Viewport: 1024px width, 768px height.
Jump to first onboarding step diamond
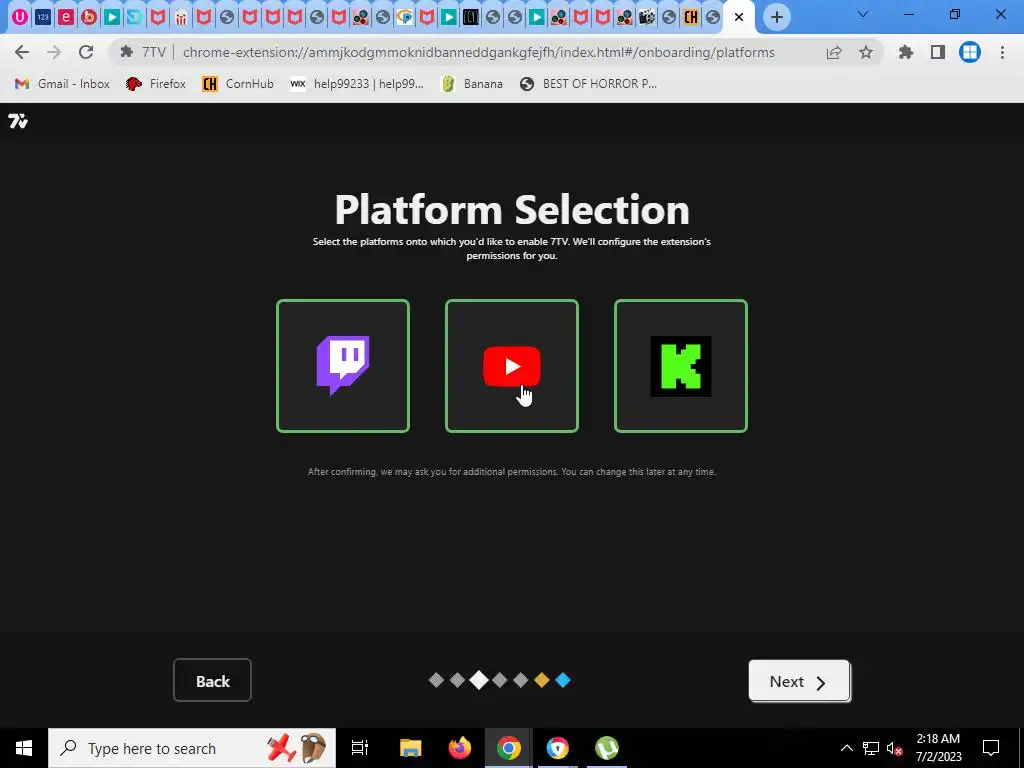(x=436, y=680)
